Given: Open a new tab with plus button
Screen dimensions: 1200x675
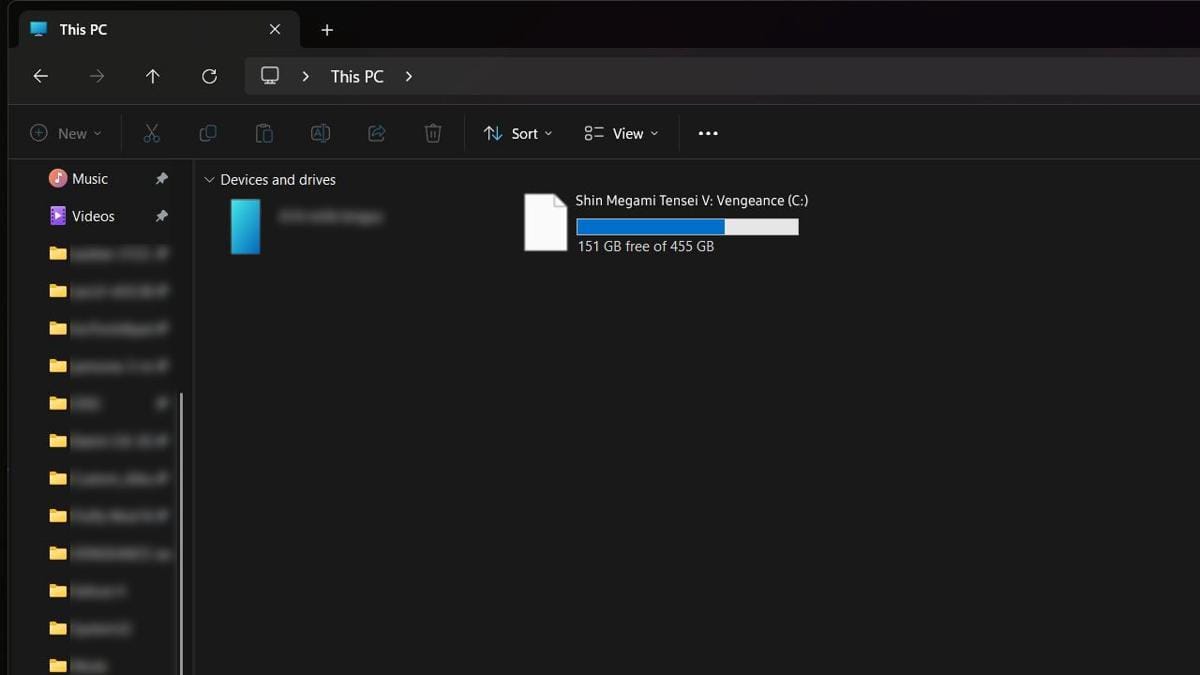Looking at the screenshot, I should tap(327, 30).
